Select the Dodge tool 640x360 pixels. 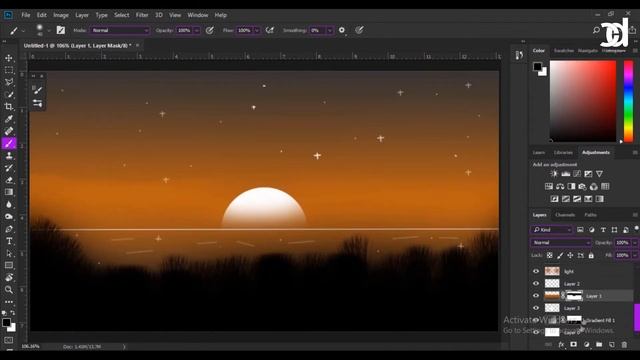click(9, 217)
